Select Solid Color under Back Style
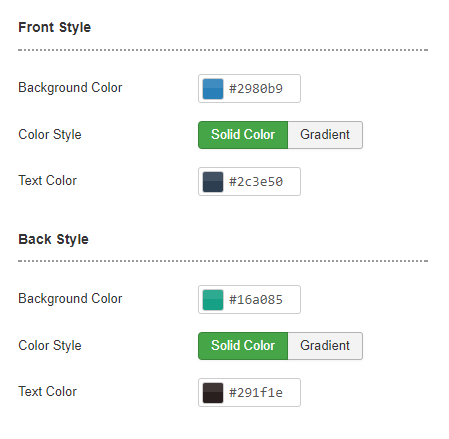The image size is (449, 439). pos(243,346)
